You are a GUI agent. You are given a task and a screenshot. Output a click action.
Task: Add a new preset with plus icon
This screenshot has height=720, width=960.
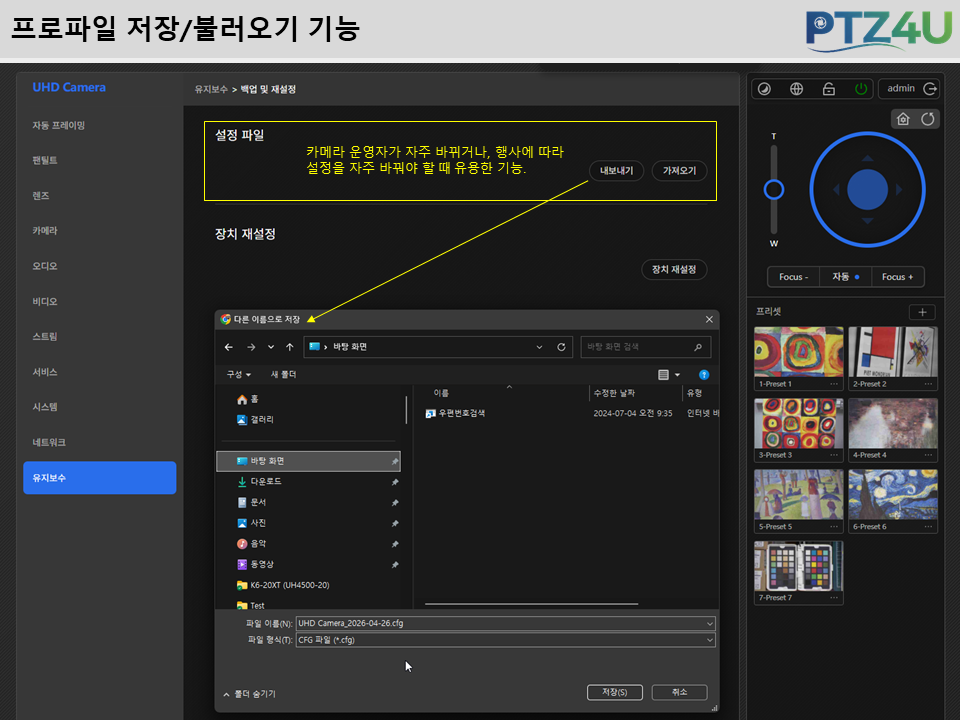[922, 312]
